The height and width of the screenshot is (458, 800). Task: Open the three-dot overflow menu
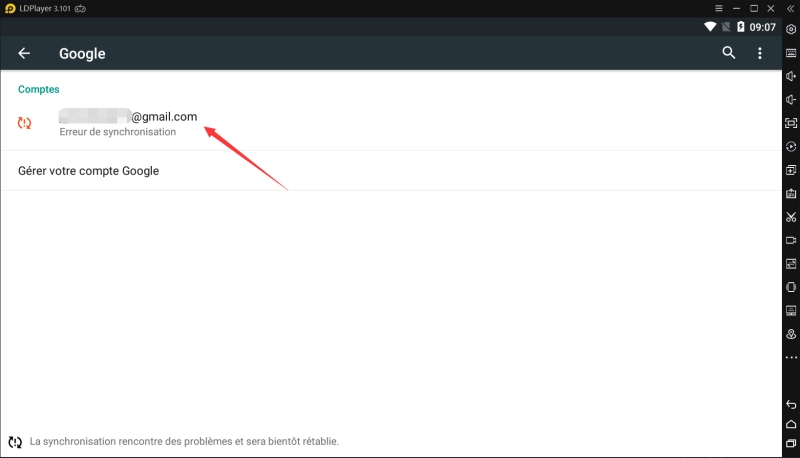pos(760,54)
